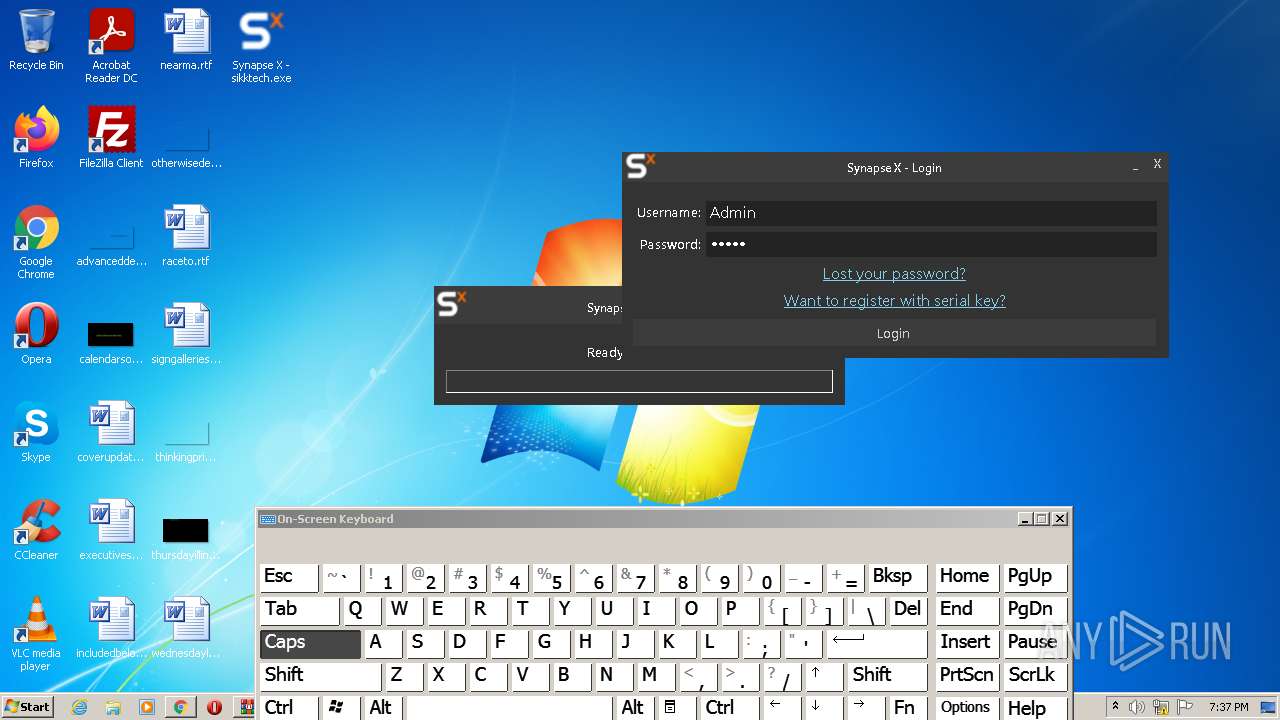This screenshot has height=720, width=1280.
Task: Select the includedbelo document icon
Action: (x=111, y=628)
